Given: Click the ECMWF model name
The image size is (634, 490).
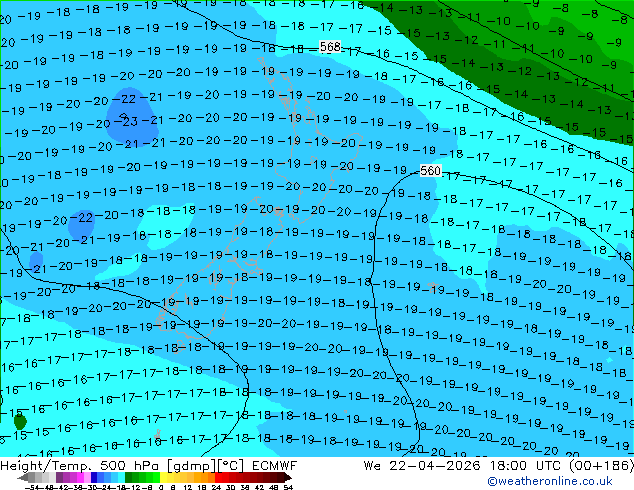Looking at the screenshot, I should point(274,466).
